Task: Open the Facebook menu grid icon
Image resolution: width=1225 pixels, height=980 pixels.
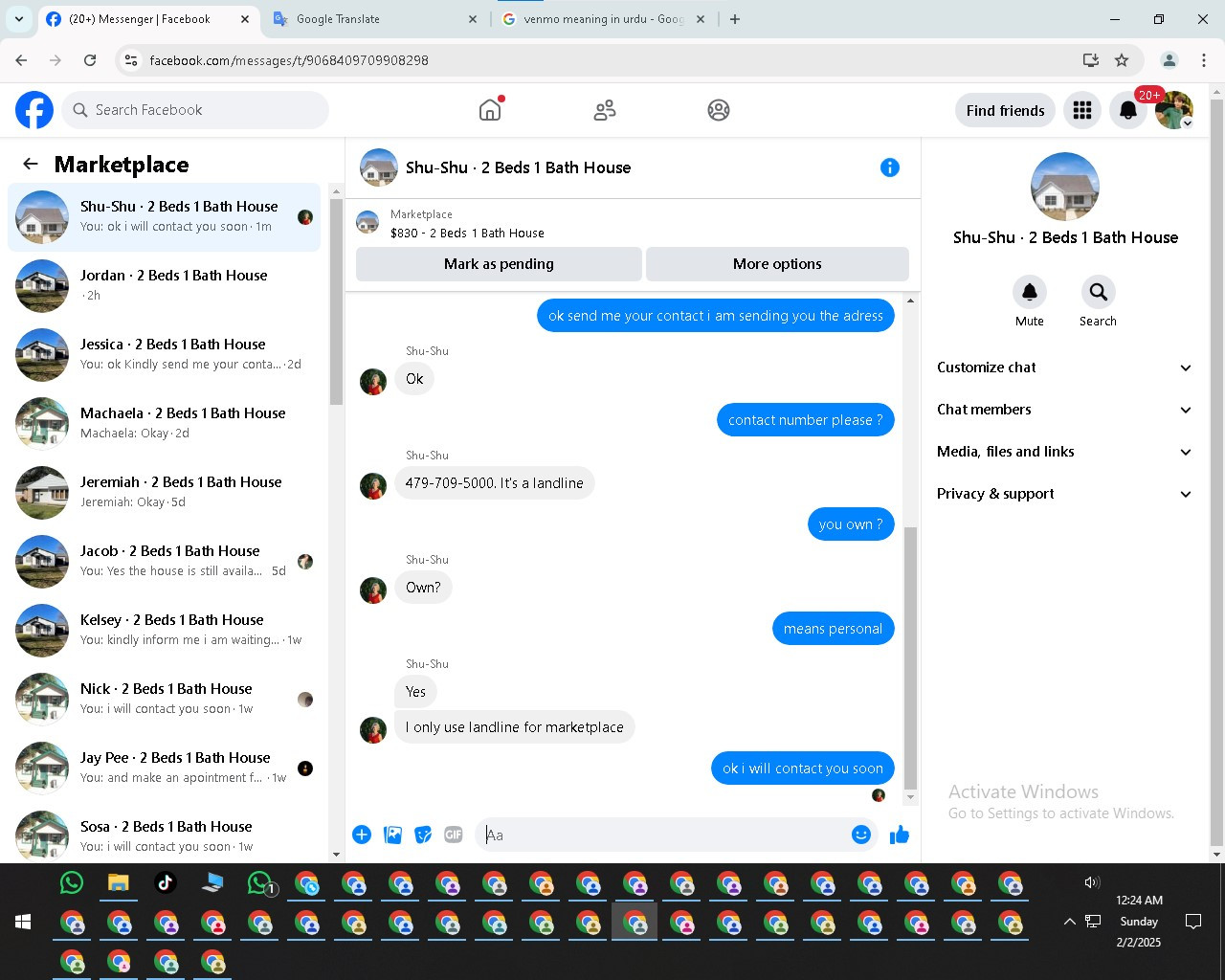Action: coord(1082,110)
